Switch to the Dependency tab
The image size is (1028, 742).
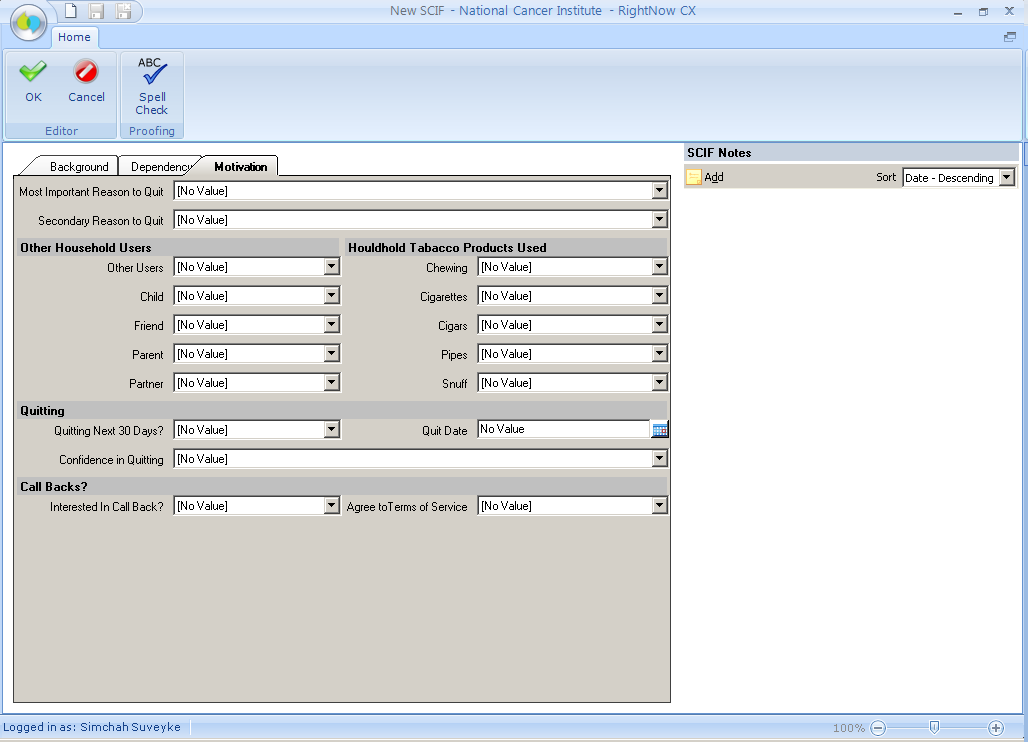click(159, 167)
